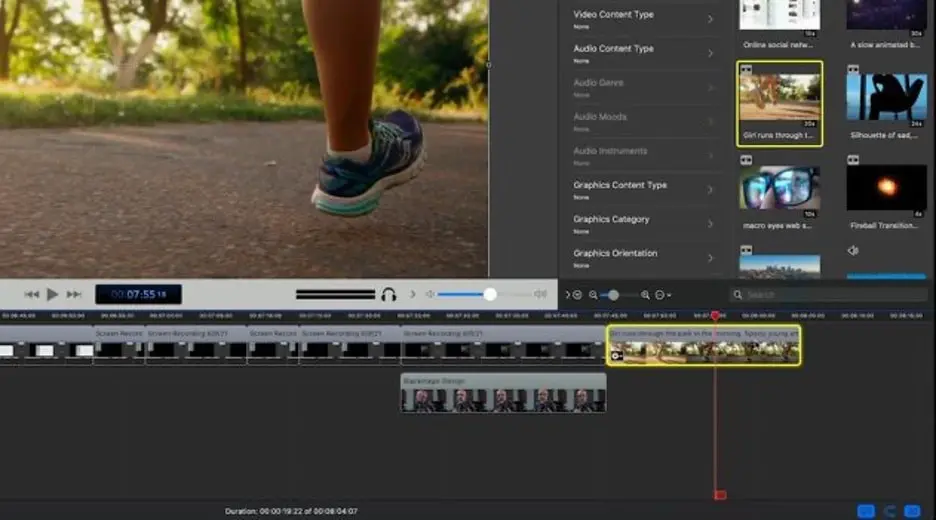Click the fast-forward playback button

73,294
